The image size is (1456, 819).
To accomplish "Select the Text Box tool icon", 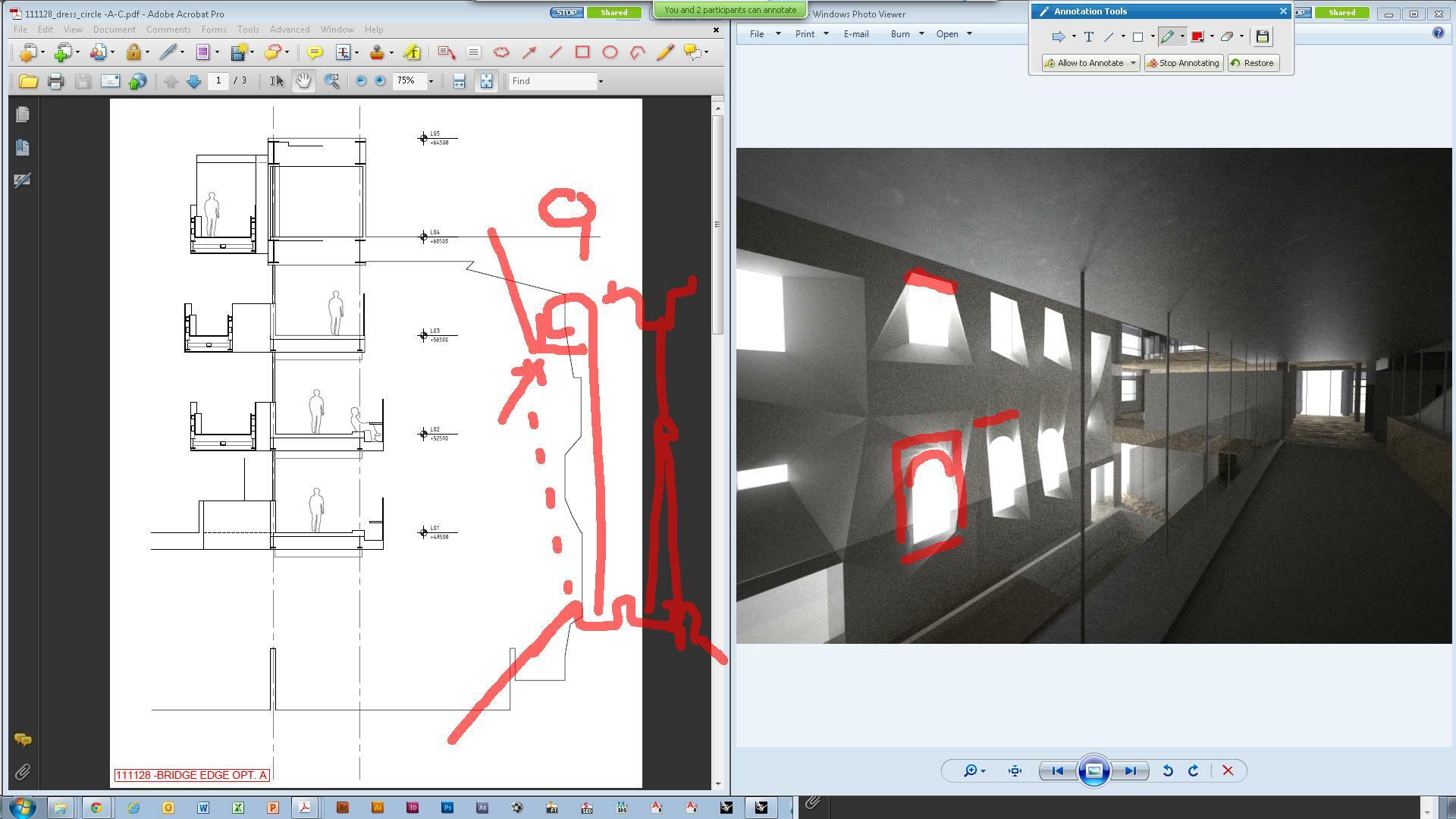I will (473, 52).
